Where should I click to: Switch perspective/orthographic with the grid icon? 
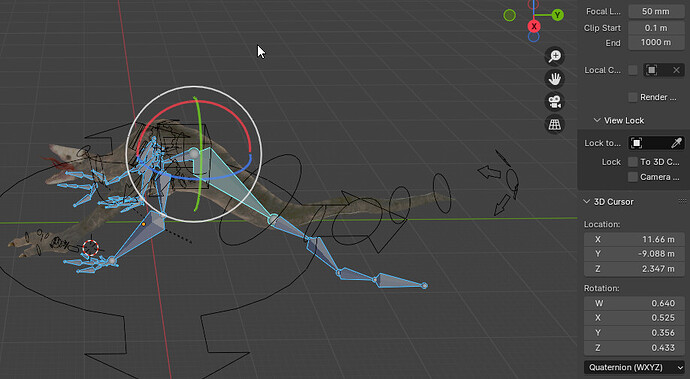coord(555,125)
